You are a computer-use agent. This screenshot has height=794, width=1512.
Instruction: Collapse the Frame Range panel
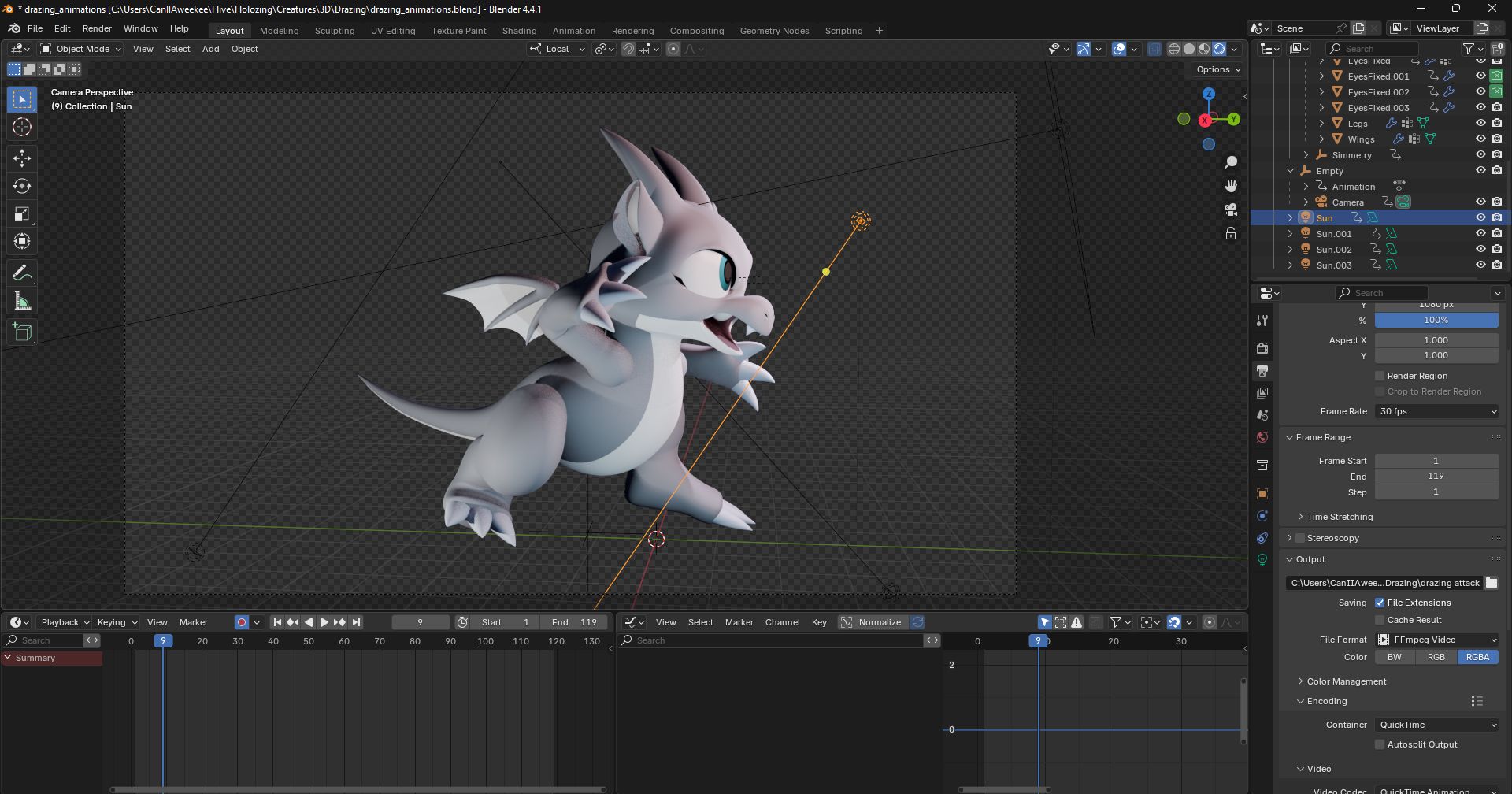(x=1322, y=437)
